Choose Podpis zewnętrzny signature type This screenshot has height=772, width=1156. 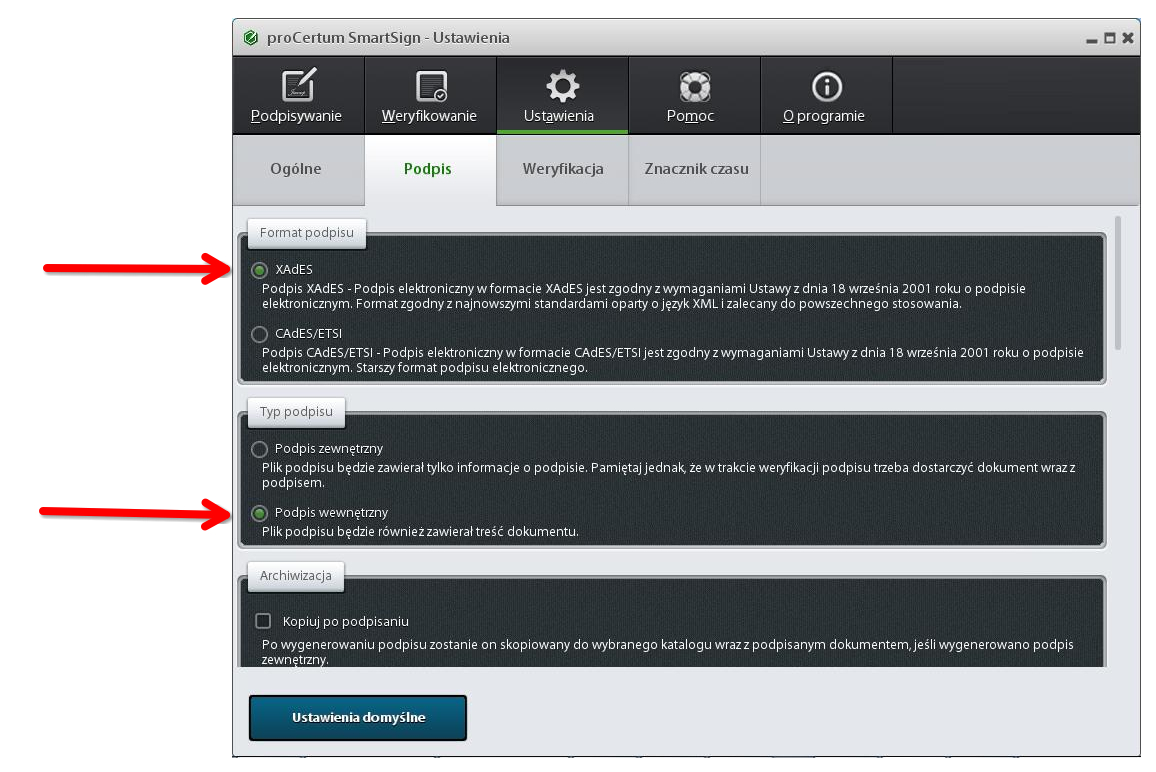[x=260, y=449]
